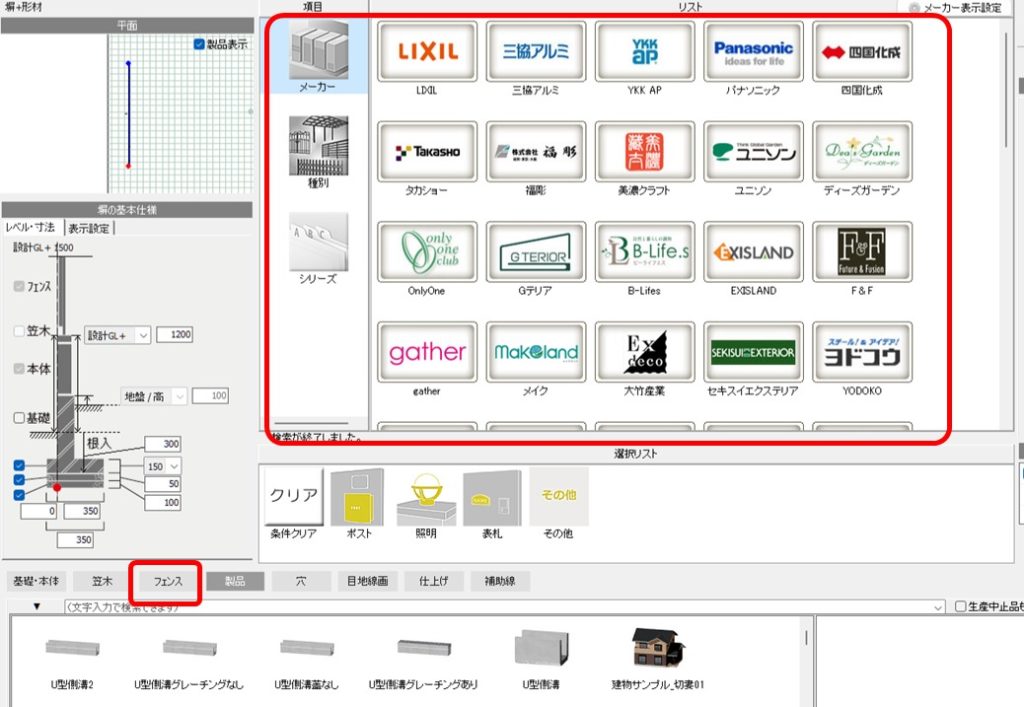Toggle the 製品表示 checkbox
1024x707 pixels.
pos(200,44)
